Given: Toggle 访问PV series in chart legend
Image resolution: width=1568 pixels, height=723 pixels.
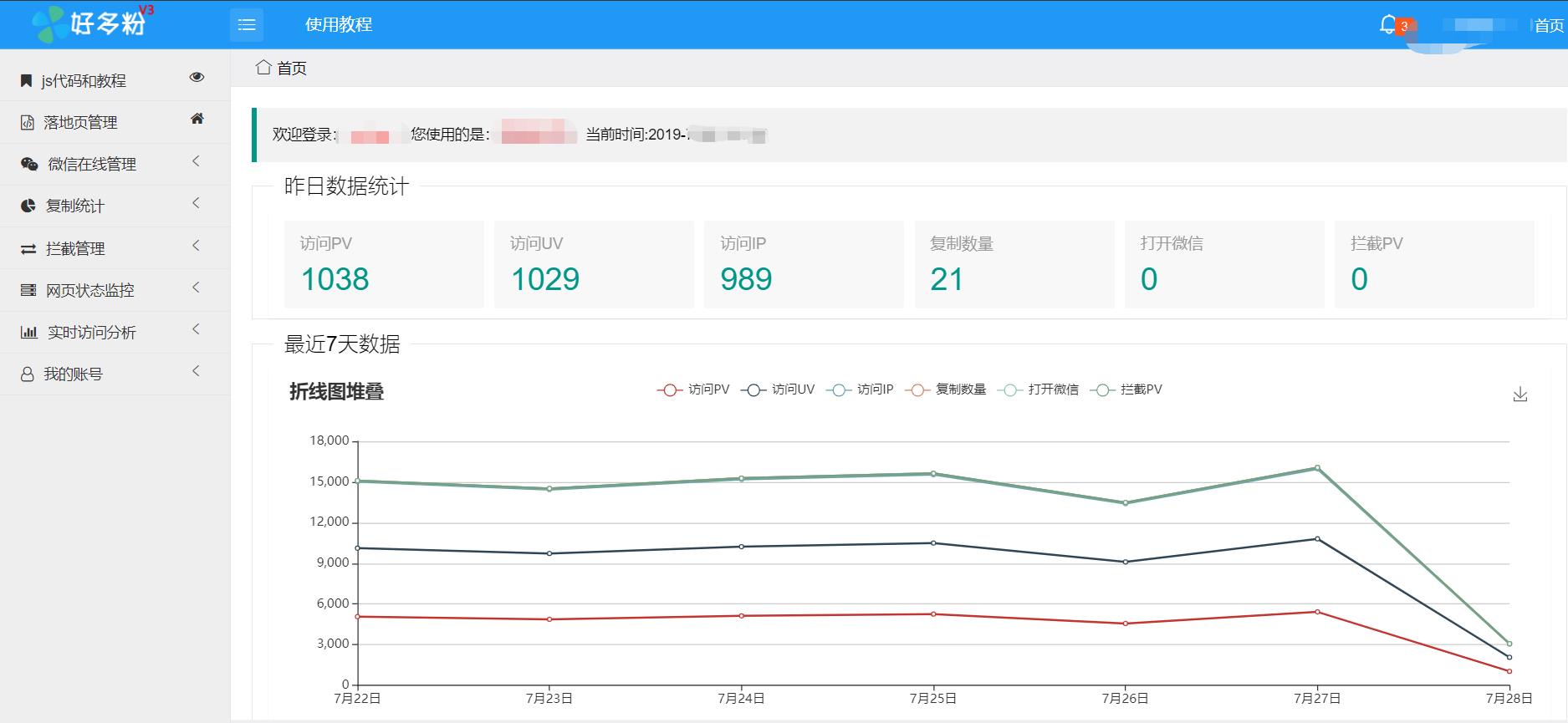Looking at the screenshot, I should pos(693,390).
